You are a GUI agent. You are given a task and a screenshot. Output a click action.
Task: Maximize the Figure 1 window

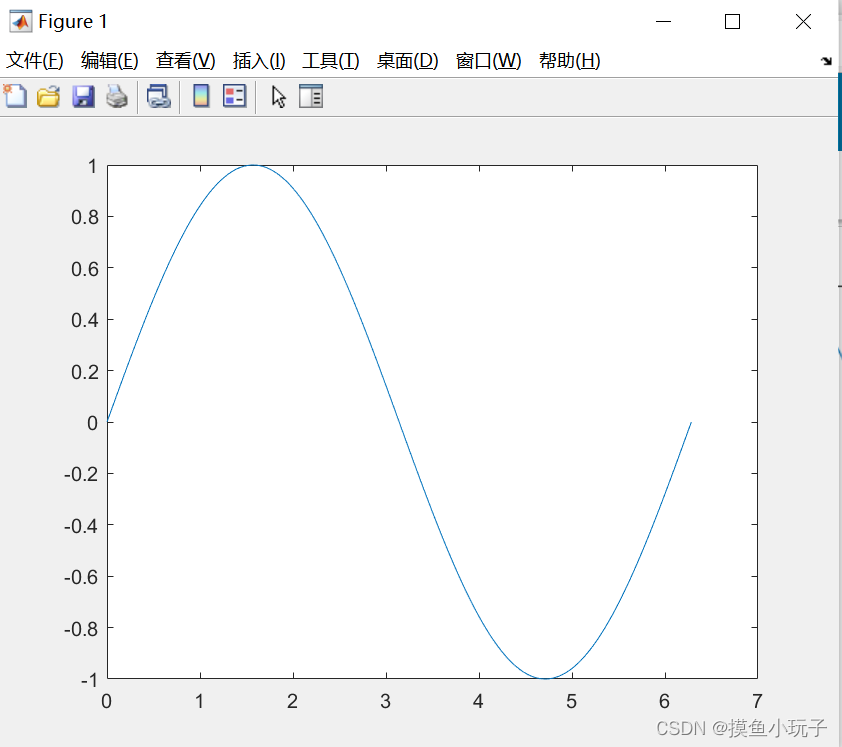[x=732, y=21]
